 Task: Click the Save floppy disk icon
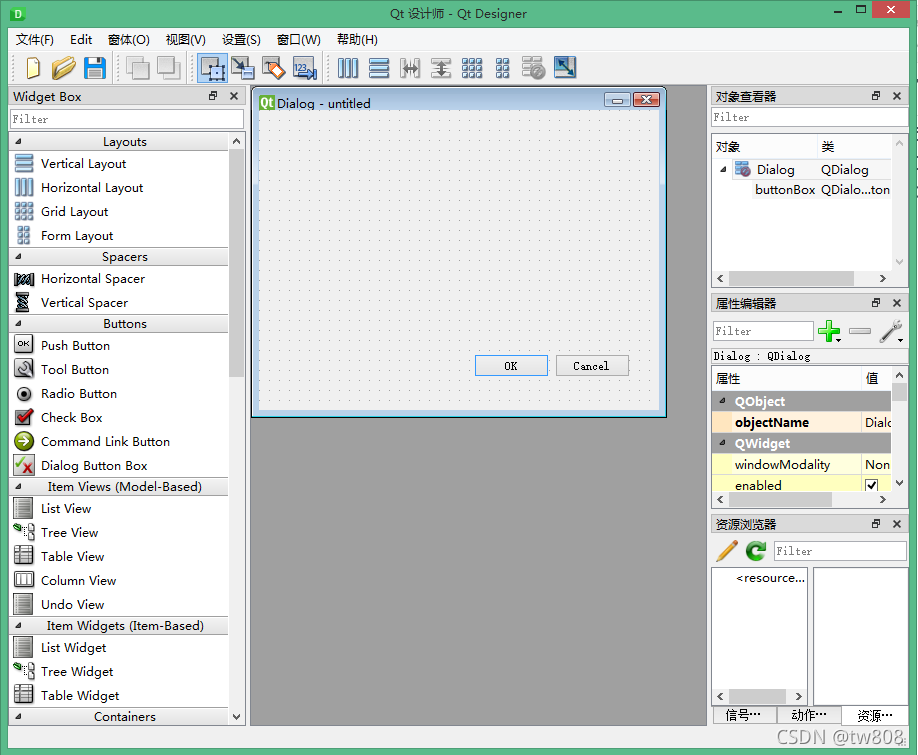pyautogui.click(x=95, y=68)
